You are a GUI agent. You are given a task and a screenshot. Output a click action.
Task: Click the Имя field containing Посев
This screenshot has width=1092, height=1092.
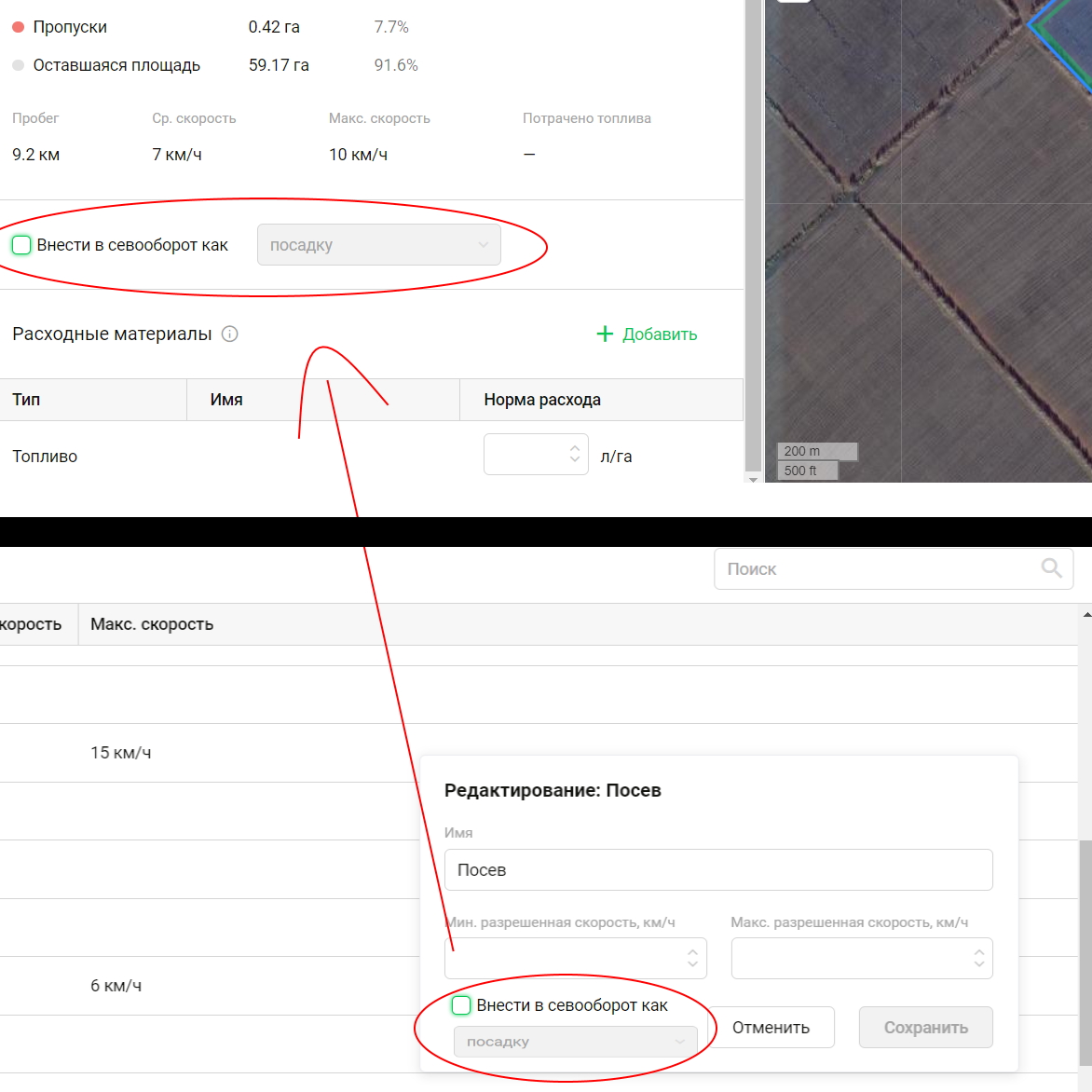pyautogui.click(x=717, y=869)
